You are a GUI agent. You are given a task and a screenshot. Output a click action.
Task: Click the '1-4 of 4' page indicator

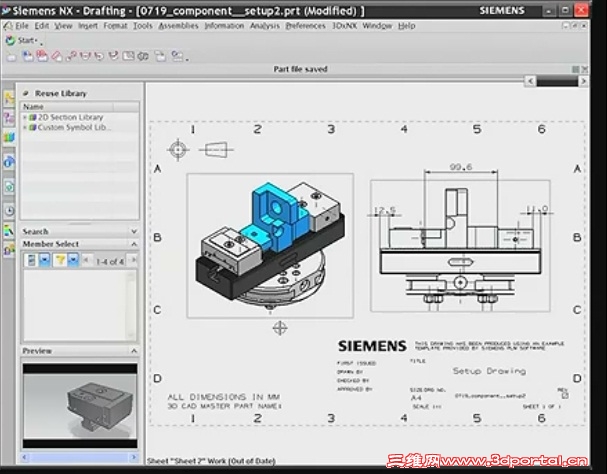pyautogui.click(x=110, y=261)
